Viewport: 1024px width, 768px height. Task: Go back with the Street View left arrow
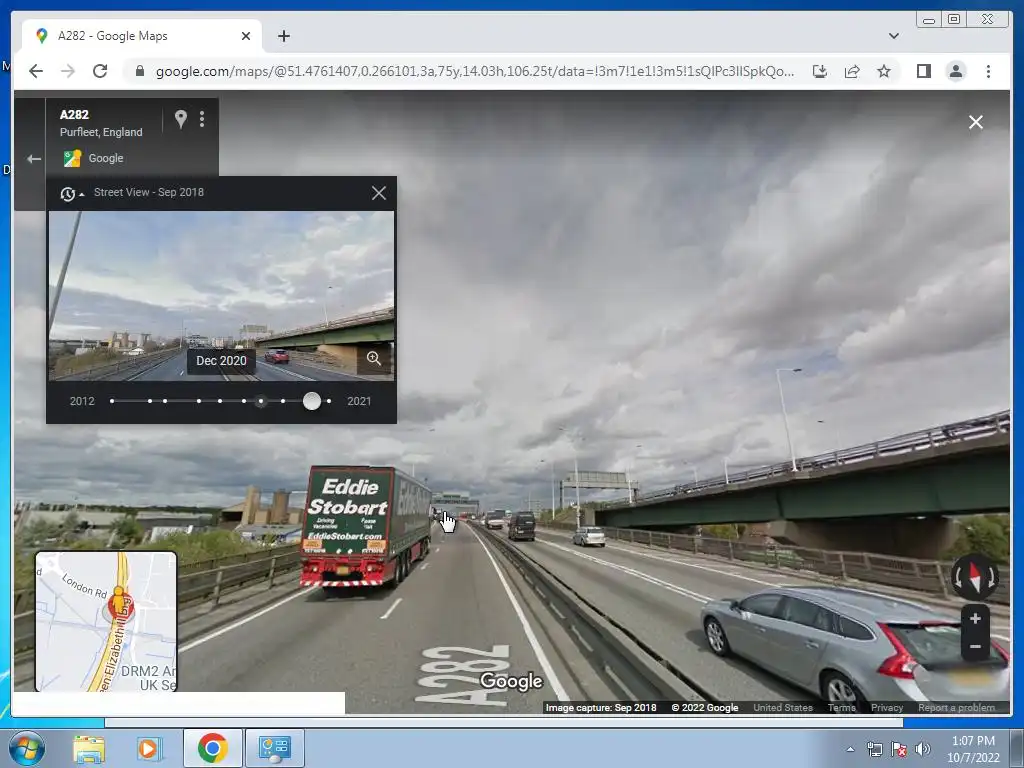(33, 159)
